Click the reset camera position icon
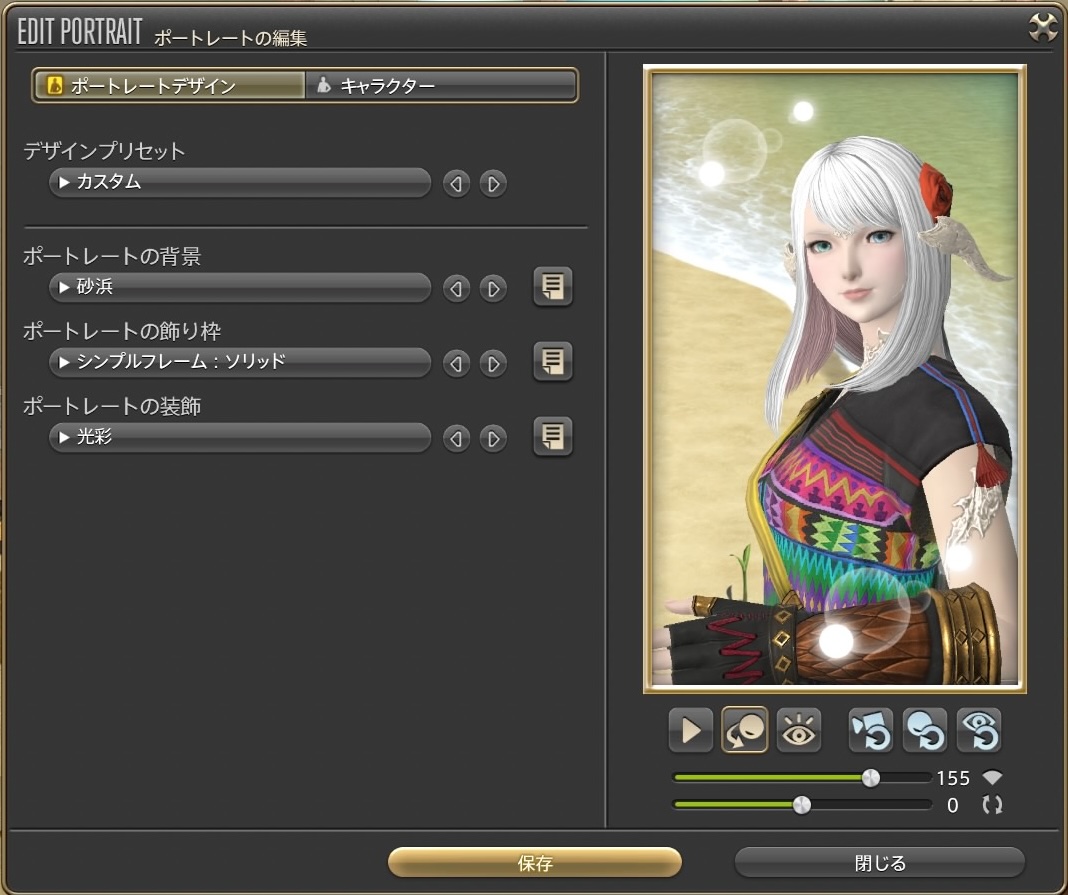 pyautogui.click(x=871, y=731)
